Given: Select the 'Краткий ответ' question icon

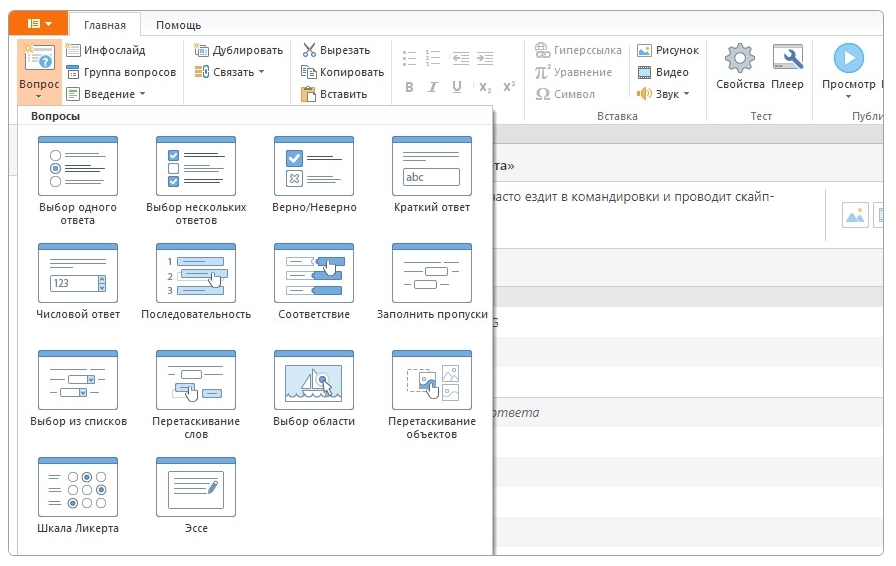Looking at the screenshot, I should click(x=431, y=168).
